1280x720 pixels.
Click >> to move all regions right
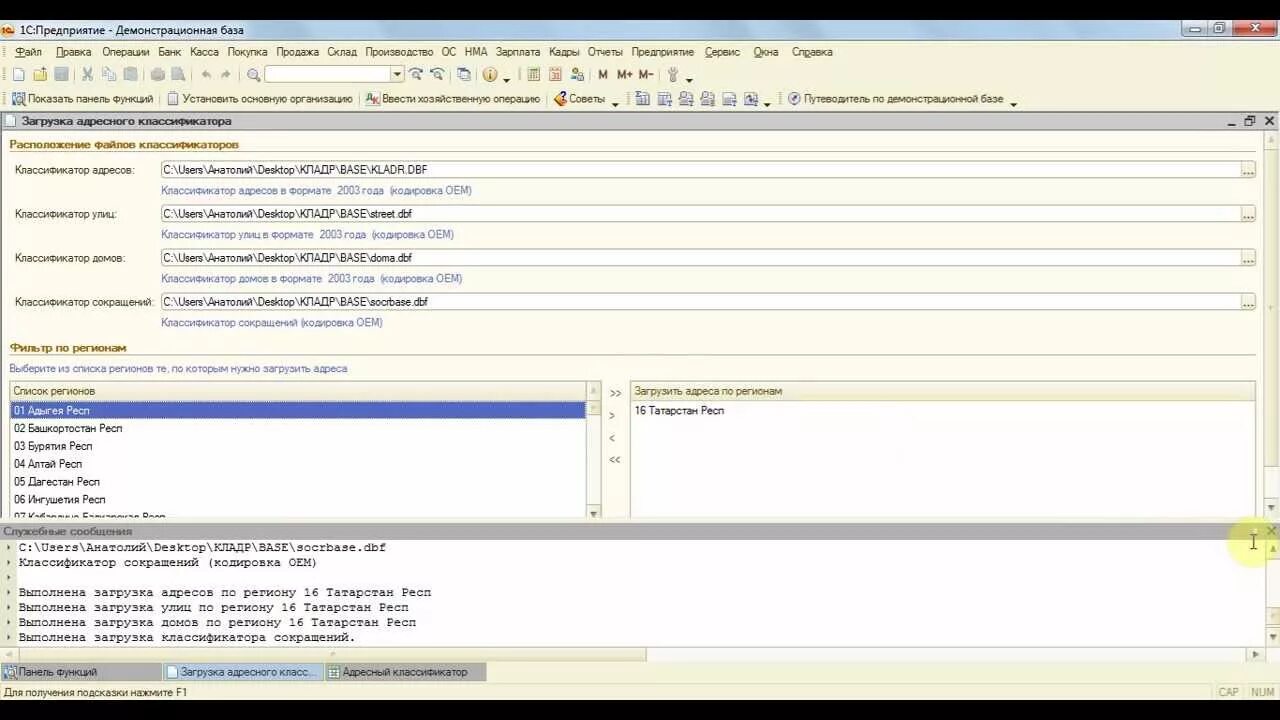click(x=615, y=394)
